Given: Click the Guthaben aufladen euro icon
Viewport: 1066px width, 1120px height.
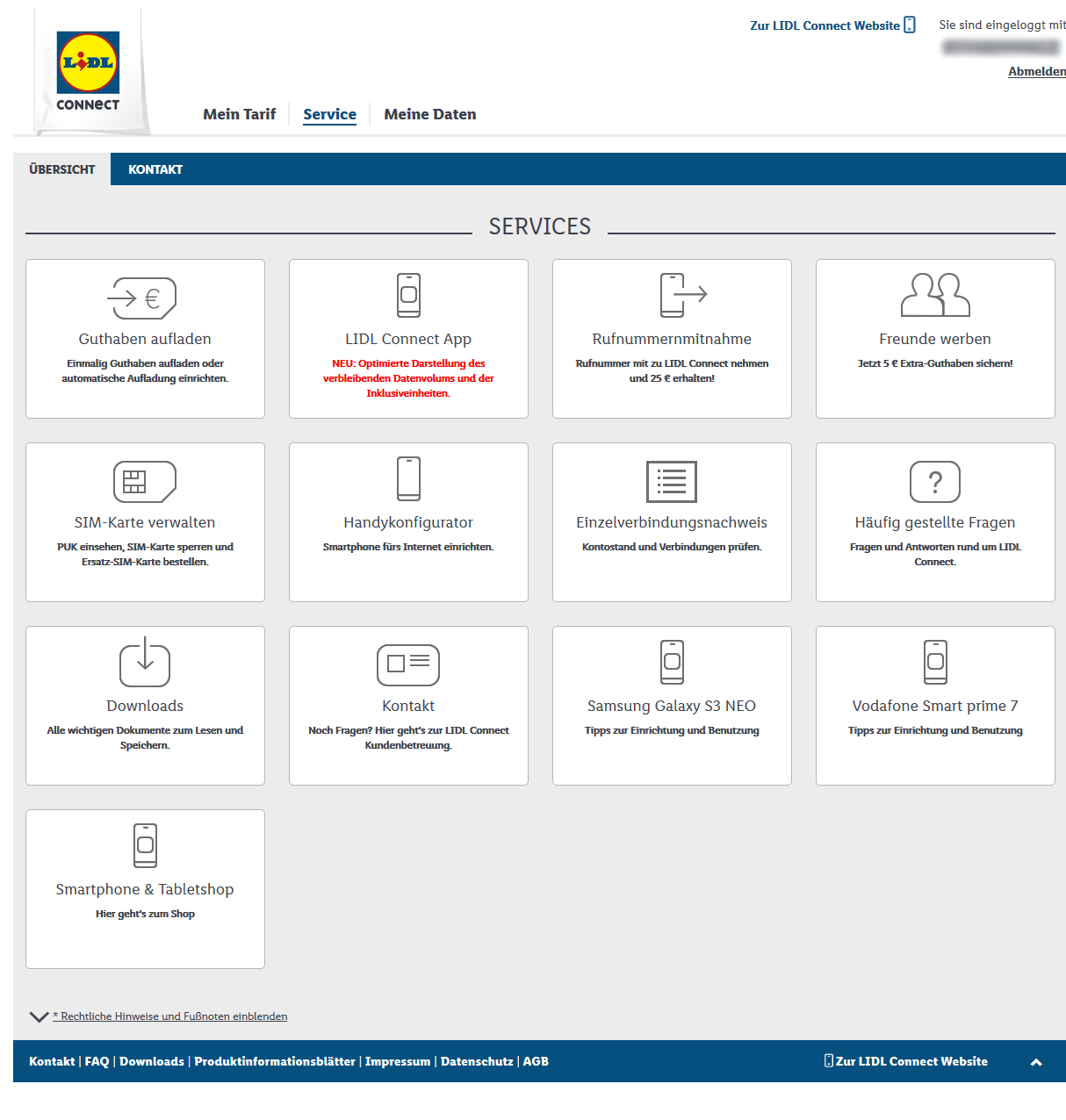Looking at the screenshot, I should [x=142, y=298].
